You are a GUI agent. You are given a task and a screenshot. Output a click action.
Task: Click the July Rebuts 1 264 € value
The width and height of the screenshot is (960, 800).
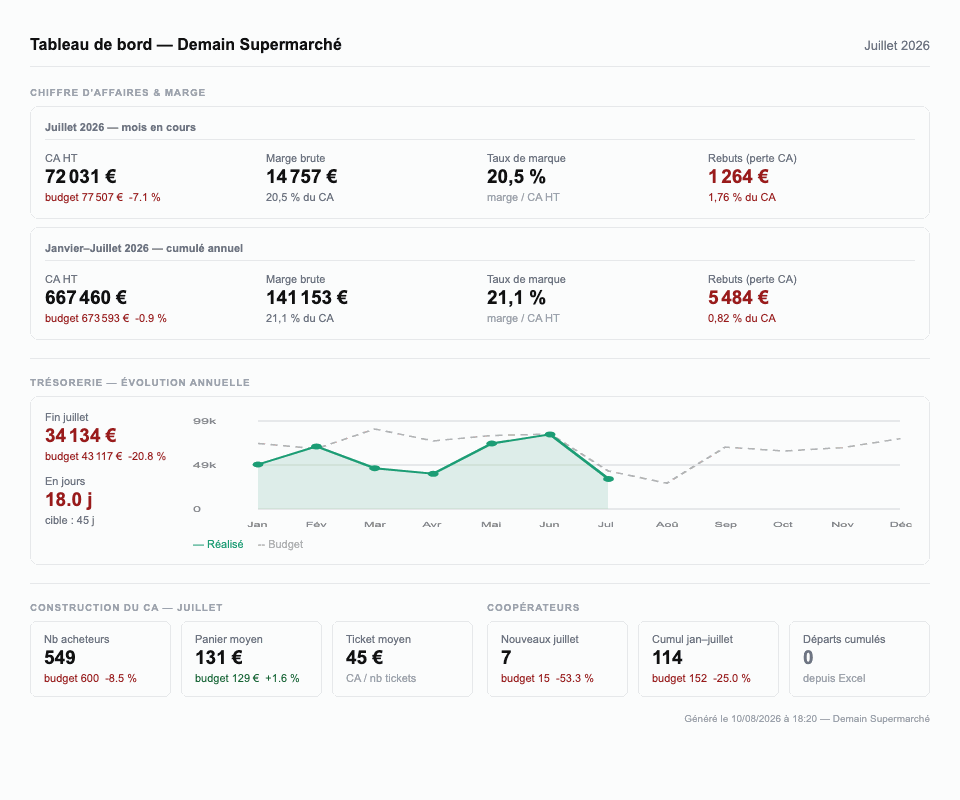(x=738, y=177)
